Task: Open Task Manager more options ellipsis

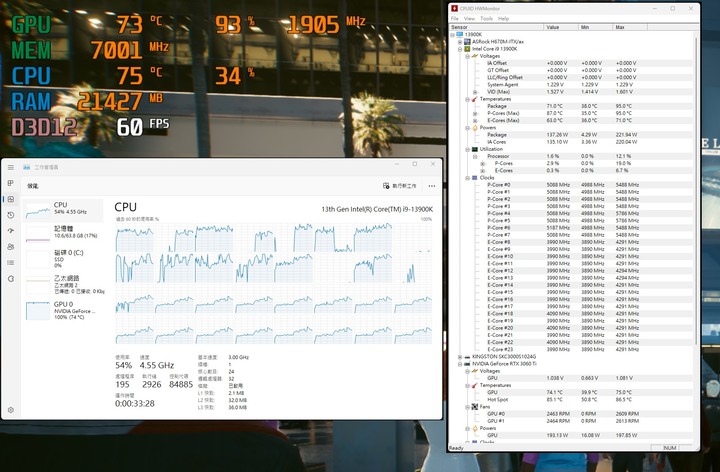Action: pos(432,186)
